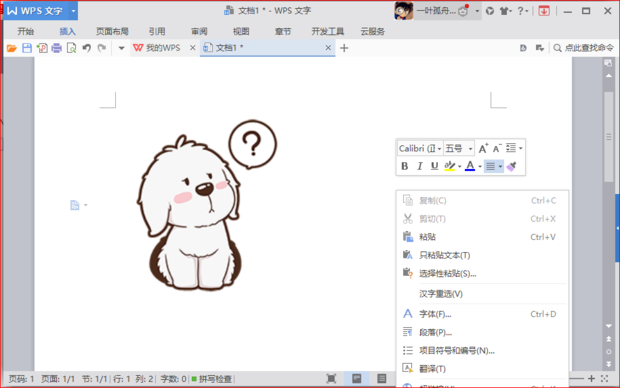Viewport: 620px width, 388px height.
Task: Click the red download box icon
Action: (544, 11)
